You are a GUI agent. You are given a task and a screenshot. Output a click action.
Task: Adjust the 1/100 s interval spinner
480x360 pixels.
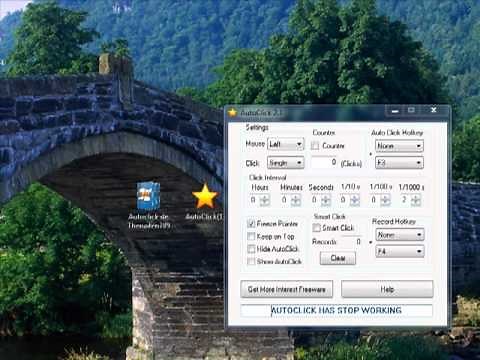[x=385, y=200]
